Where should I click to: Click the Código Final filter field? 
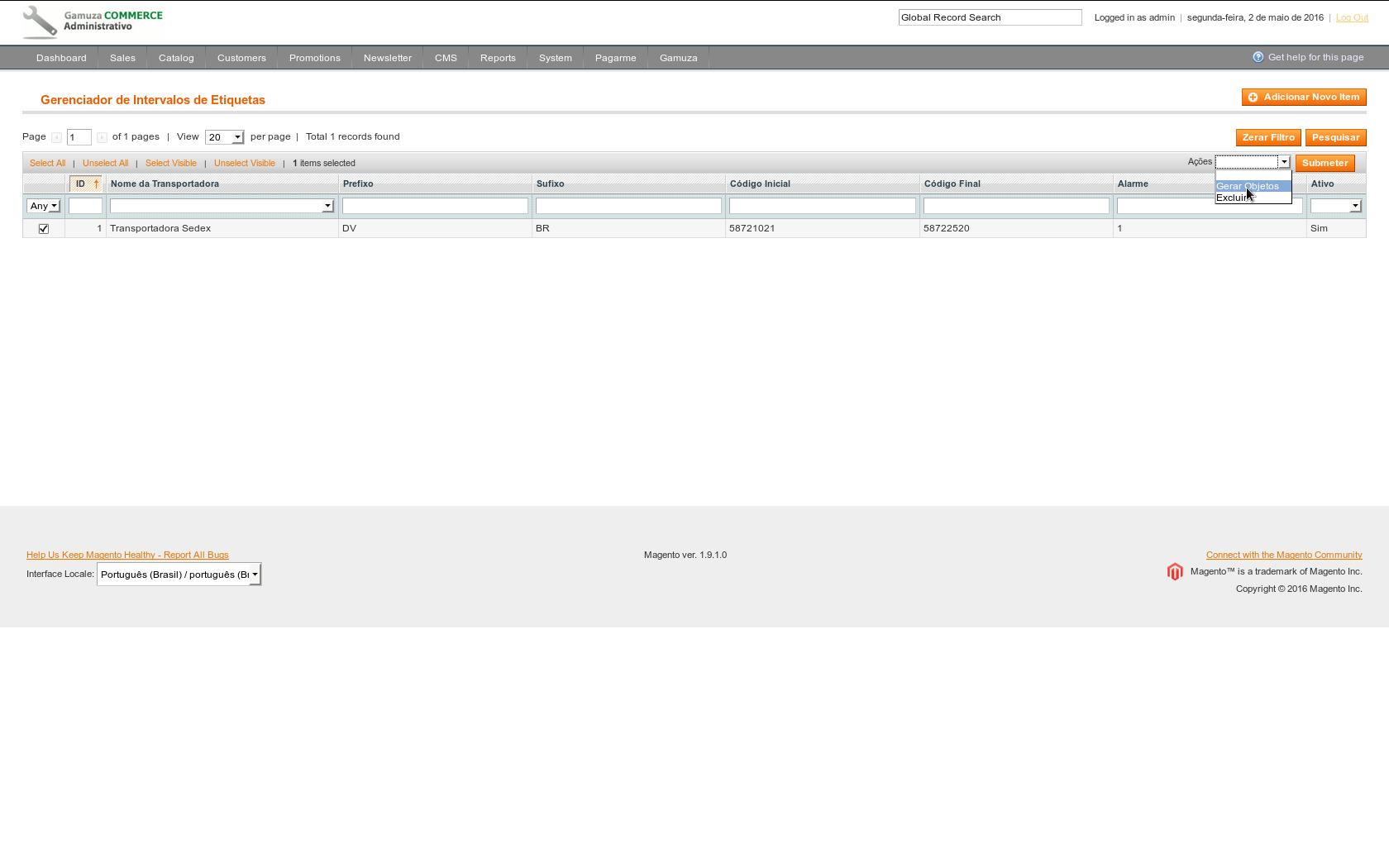click(1016, 206)
